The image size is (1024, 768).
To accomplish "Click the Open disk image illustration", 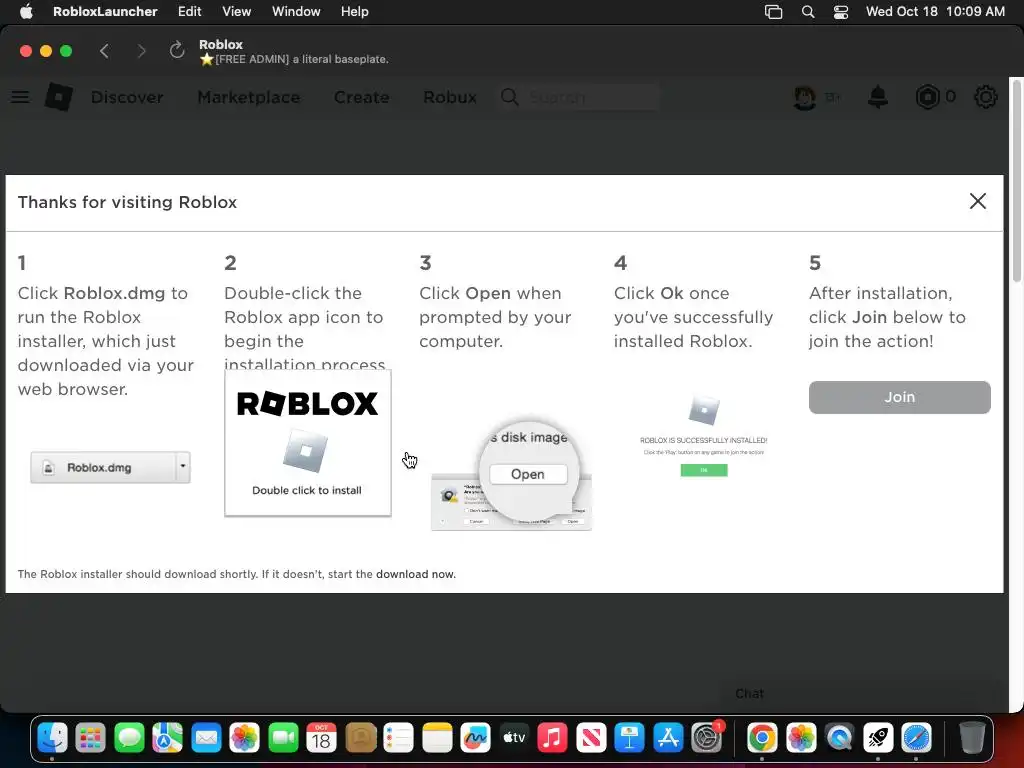I will (511, 473).
